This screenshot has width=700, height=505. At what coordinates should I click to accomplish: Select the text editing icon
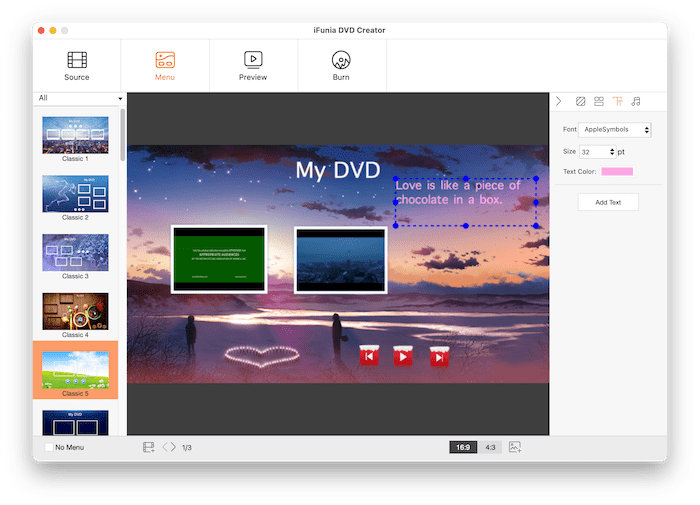point(617,102)
